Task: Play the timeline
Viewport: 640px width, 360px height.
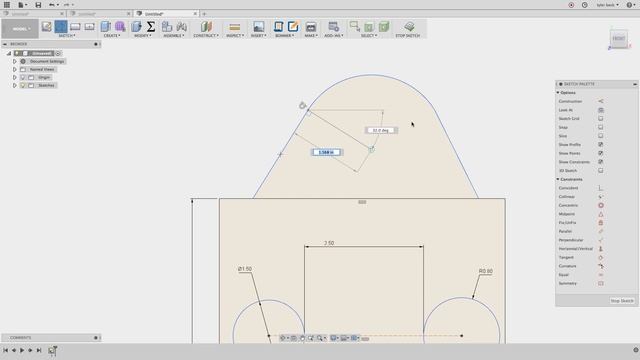Action: tap(22, 350)
